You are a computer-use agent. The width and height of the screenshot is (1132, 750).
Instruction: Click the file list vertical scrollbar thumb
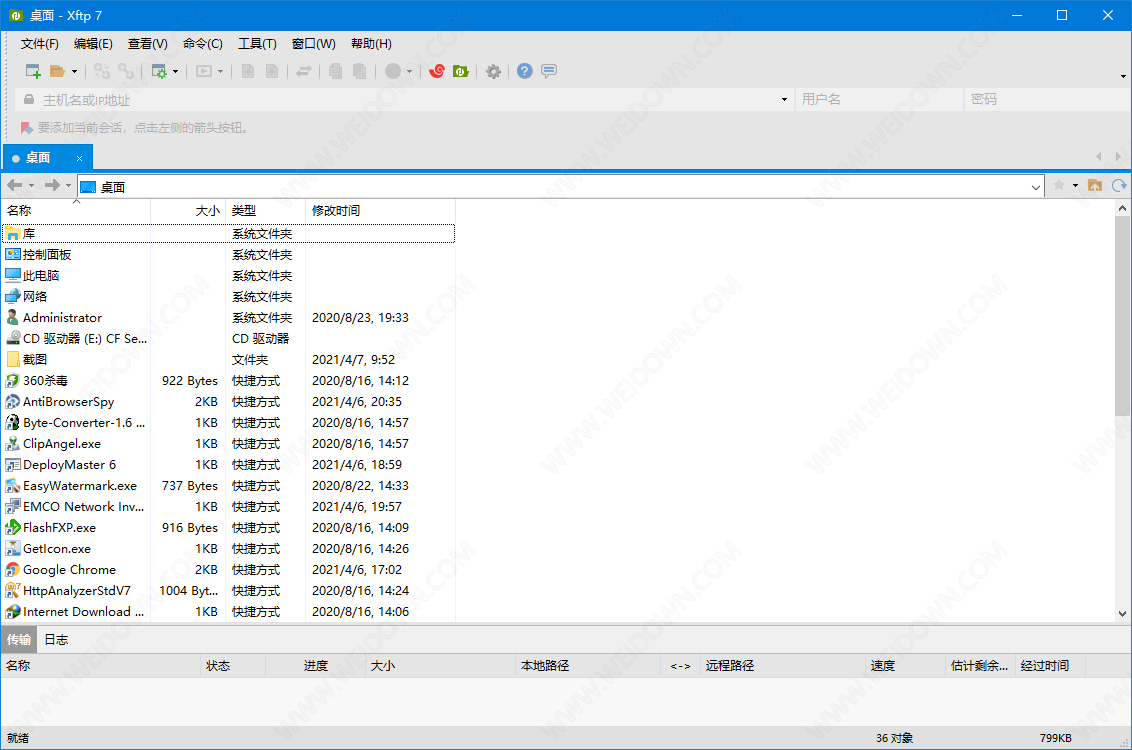click(1122, 316)
